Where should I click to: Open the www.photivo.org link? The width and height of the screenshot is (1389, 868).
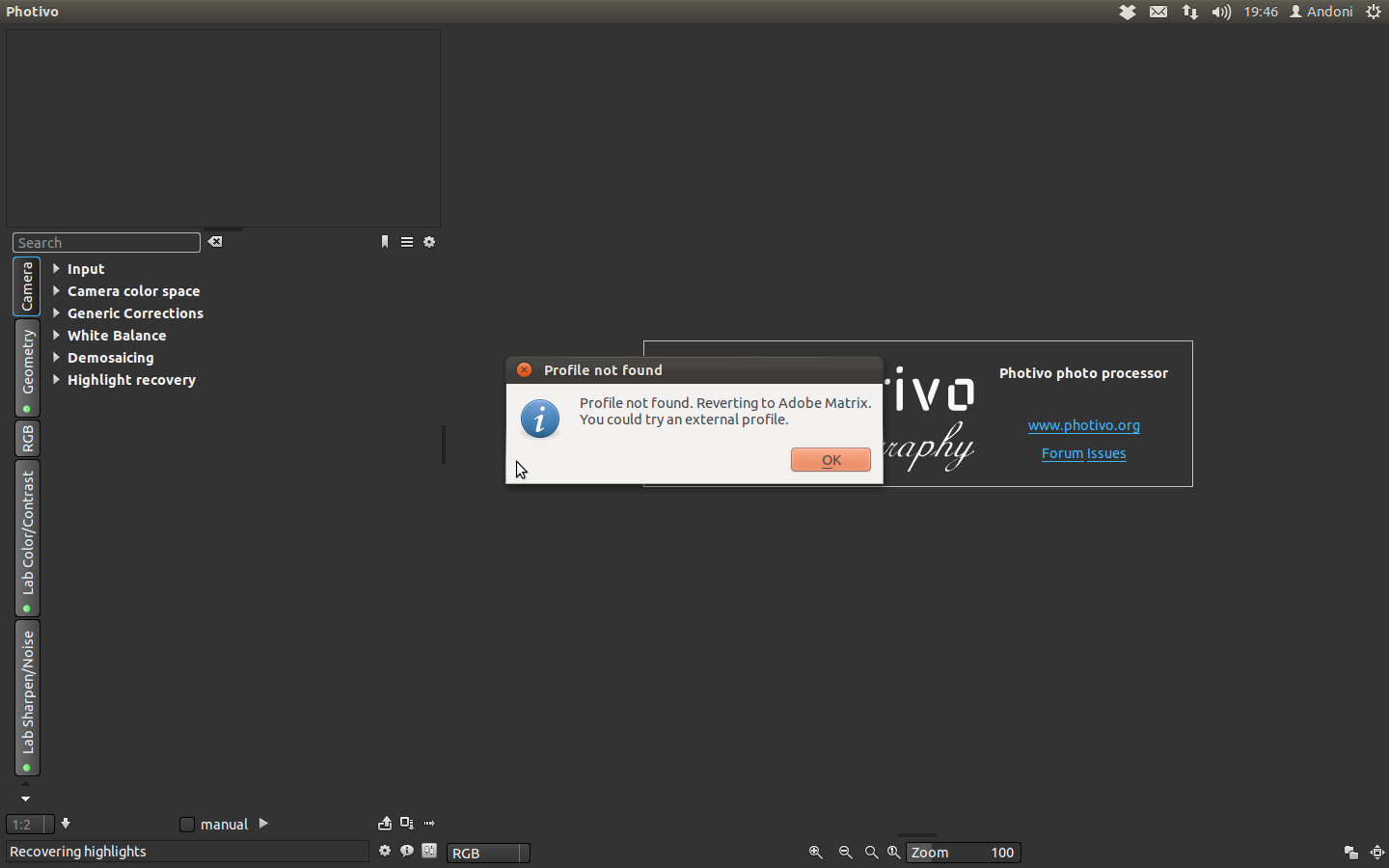[x=1084, y=425]
